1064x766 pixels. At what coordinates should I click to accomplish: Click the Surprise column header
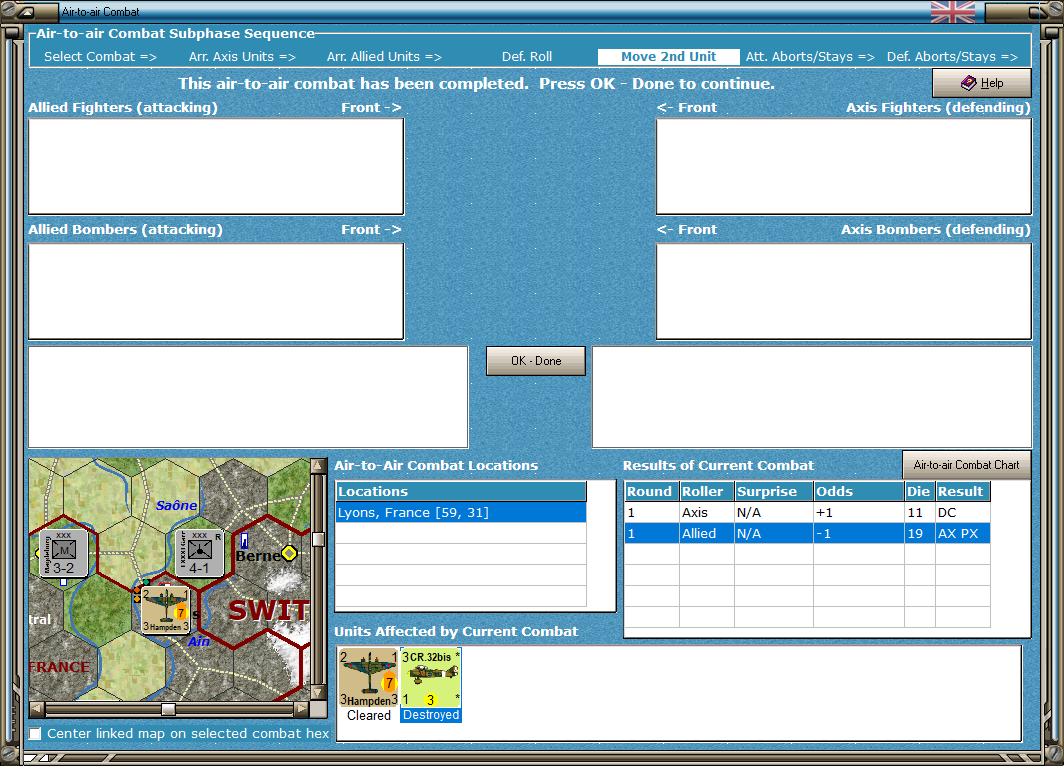pos(774,491)
